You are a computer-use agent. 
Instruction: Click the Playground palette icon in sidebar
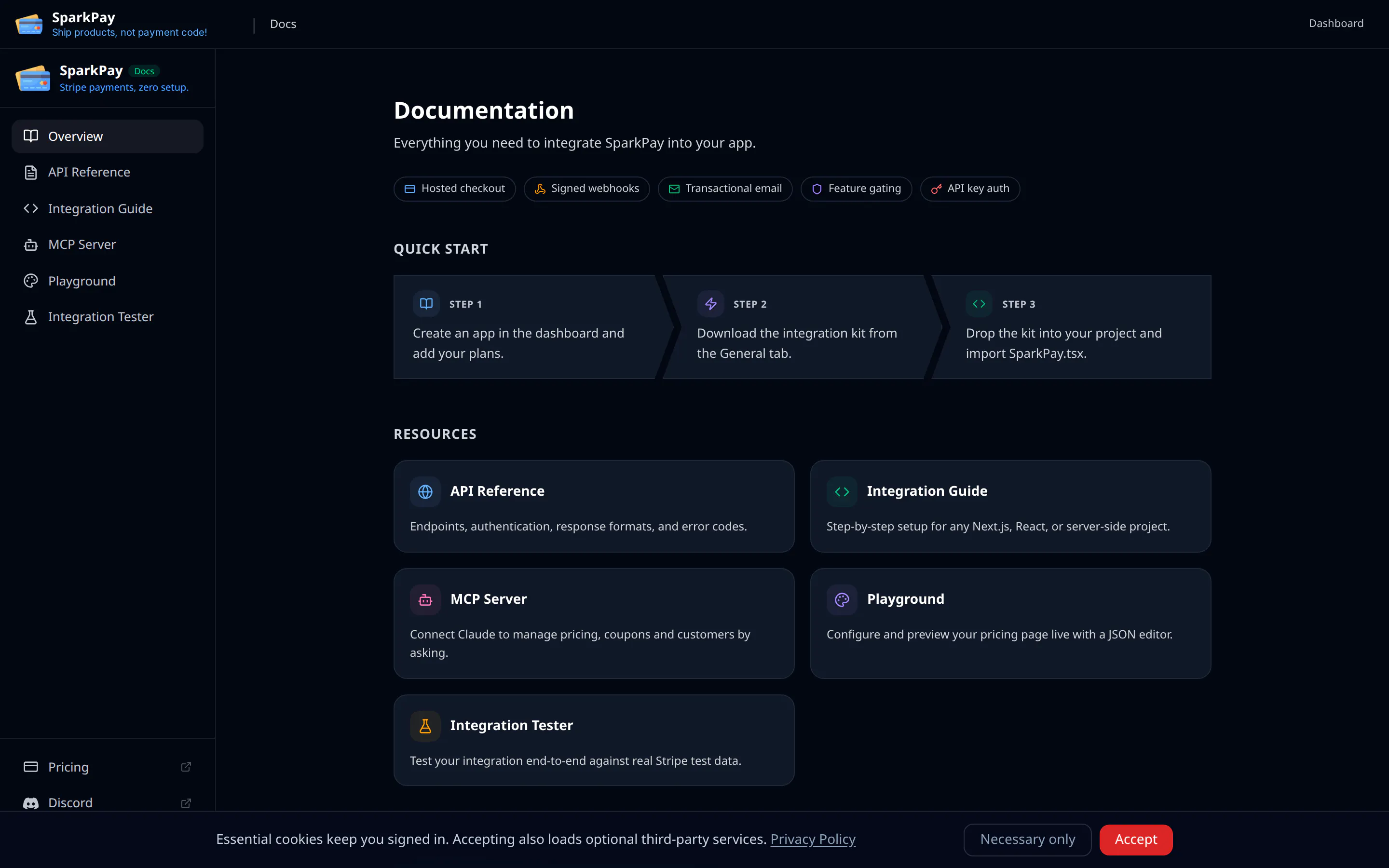[31, 281]
